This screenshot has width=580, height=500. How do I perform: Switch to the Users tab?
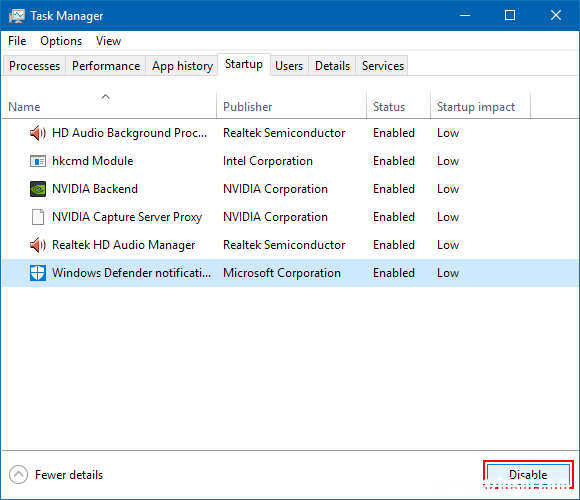click(x=289, y=66)
